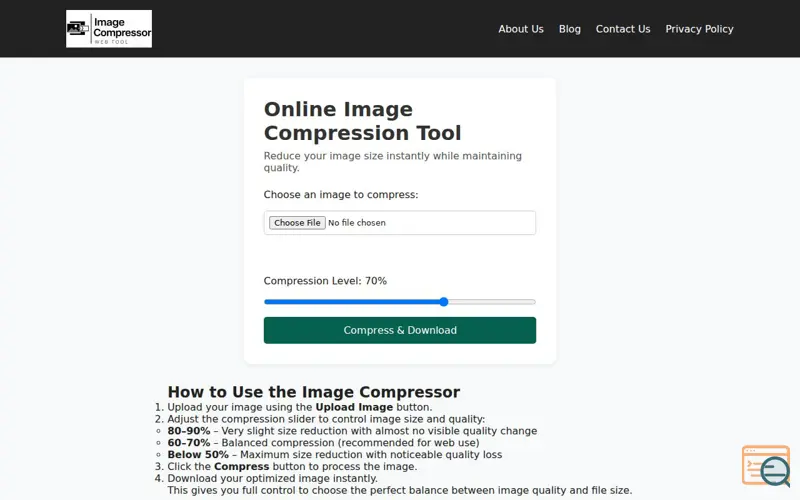Screen dimensions: 800x500
Task: Click the Choose File button
Action: coord(297,223)
